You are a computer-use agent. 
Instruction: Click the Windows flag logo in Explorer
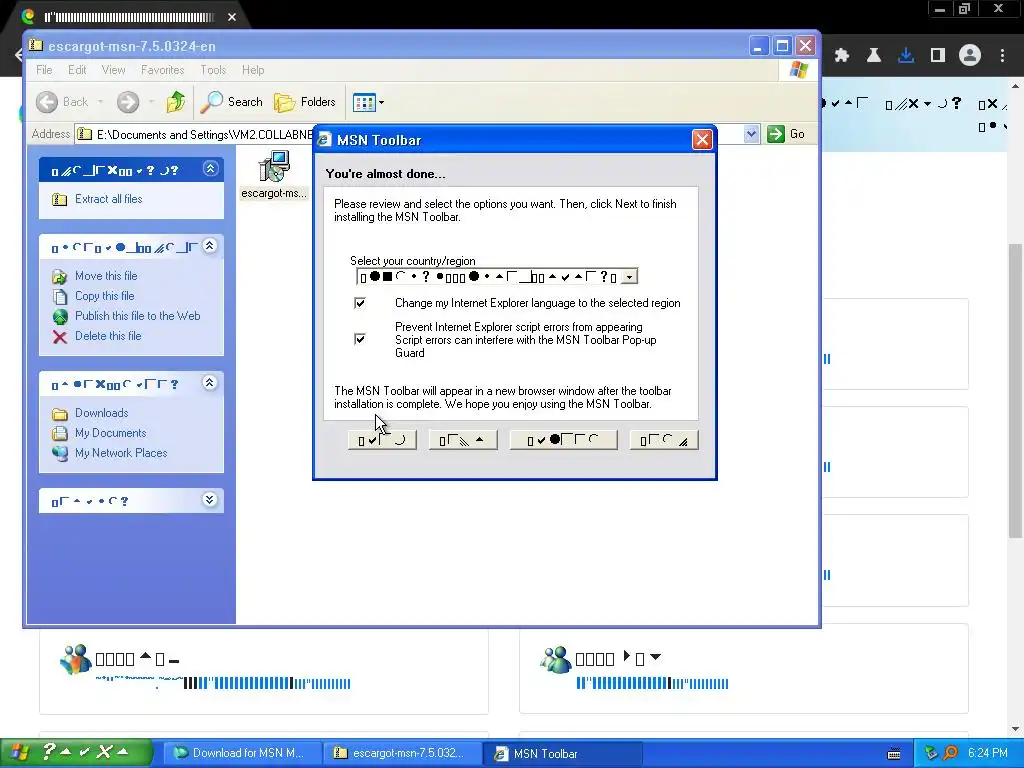799,70
